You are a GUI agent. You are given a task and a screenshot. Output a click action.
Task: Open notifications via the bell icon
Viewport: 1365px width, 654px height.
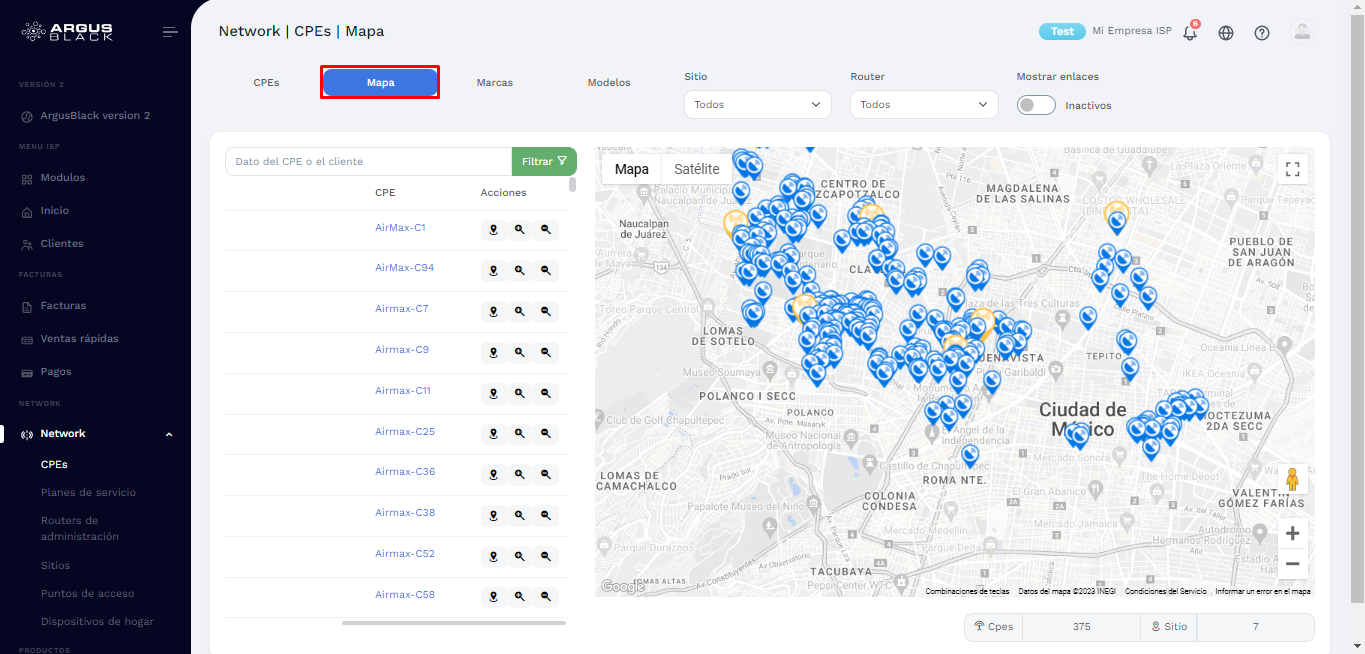point(1189,32)
